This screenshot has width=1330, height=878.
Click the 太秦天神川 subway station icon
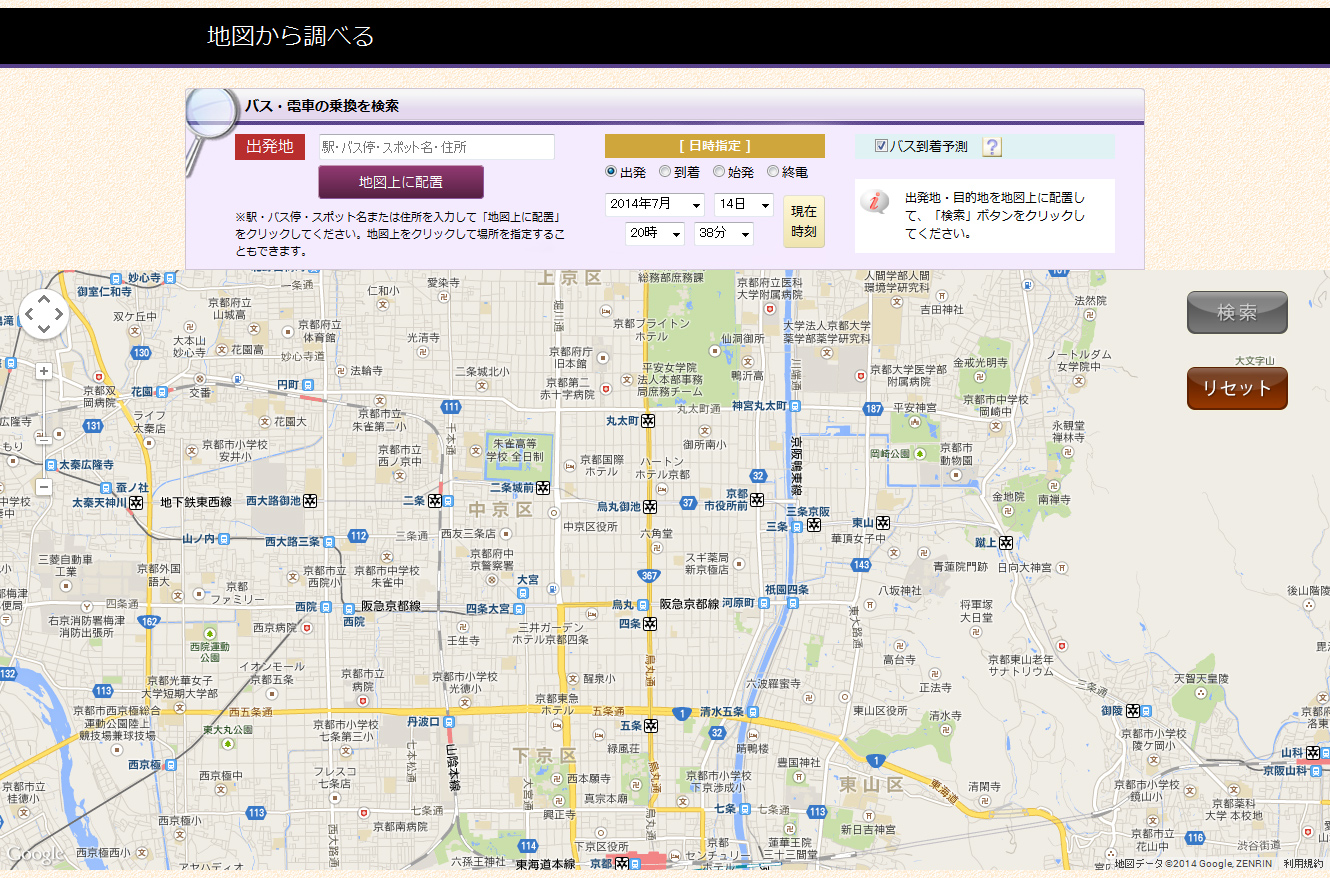click(x=136, y=502)
